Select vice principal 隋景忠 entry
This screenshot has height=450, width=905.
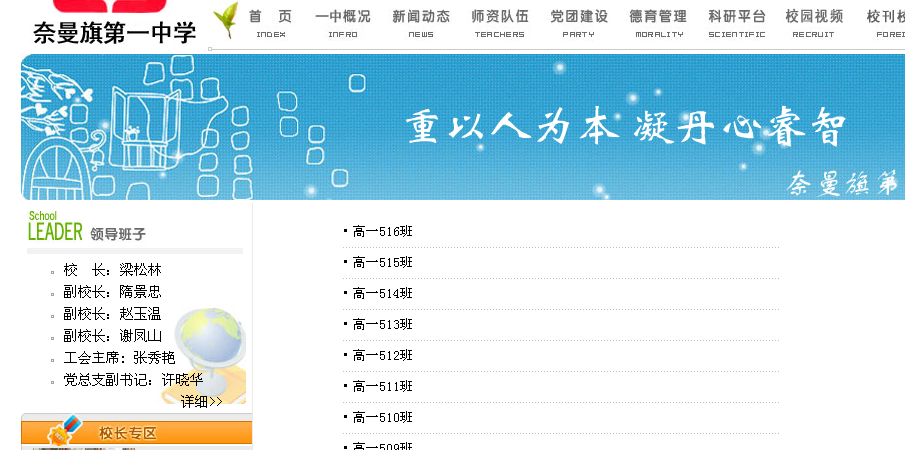pos(113,292)
